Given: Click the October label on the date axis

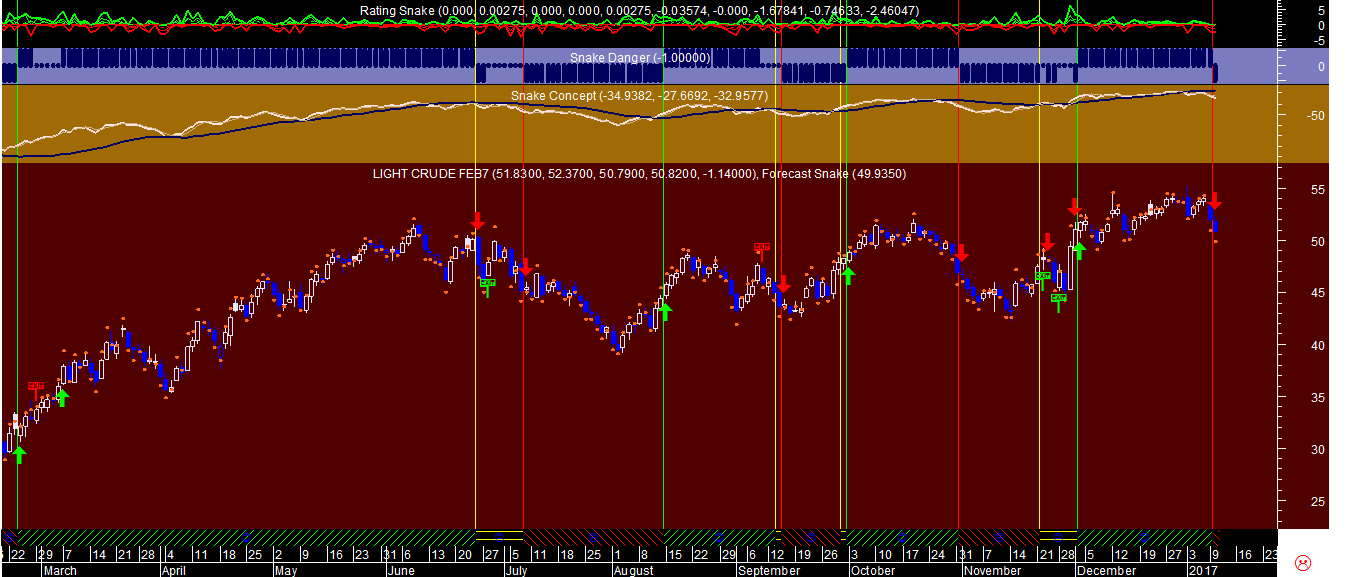Looking at the screenshot, I should 873,571.
